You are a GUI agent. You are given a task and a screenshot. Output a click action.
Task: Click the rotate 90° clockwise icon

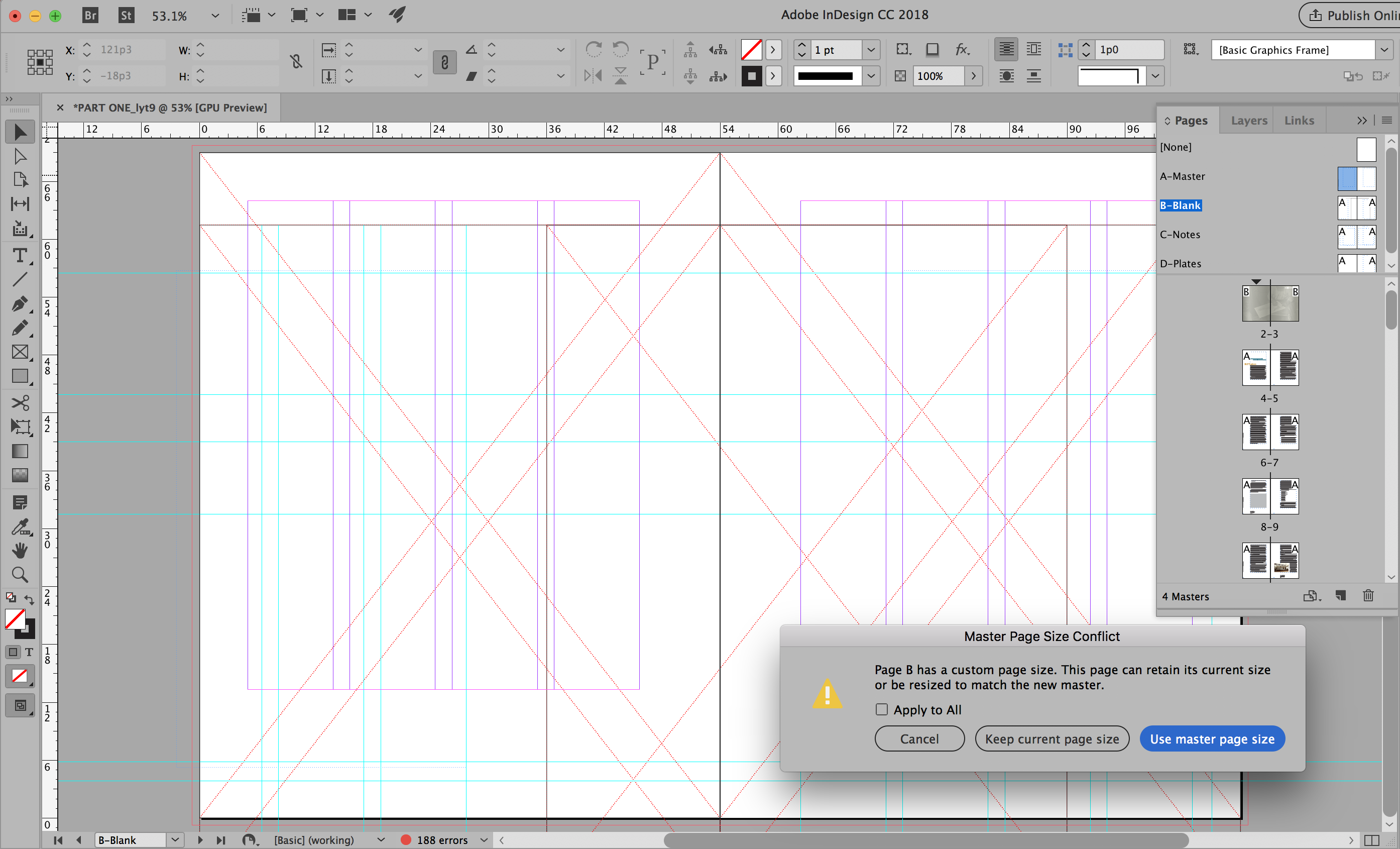pyautogui.click(x=593, y=49)
